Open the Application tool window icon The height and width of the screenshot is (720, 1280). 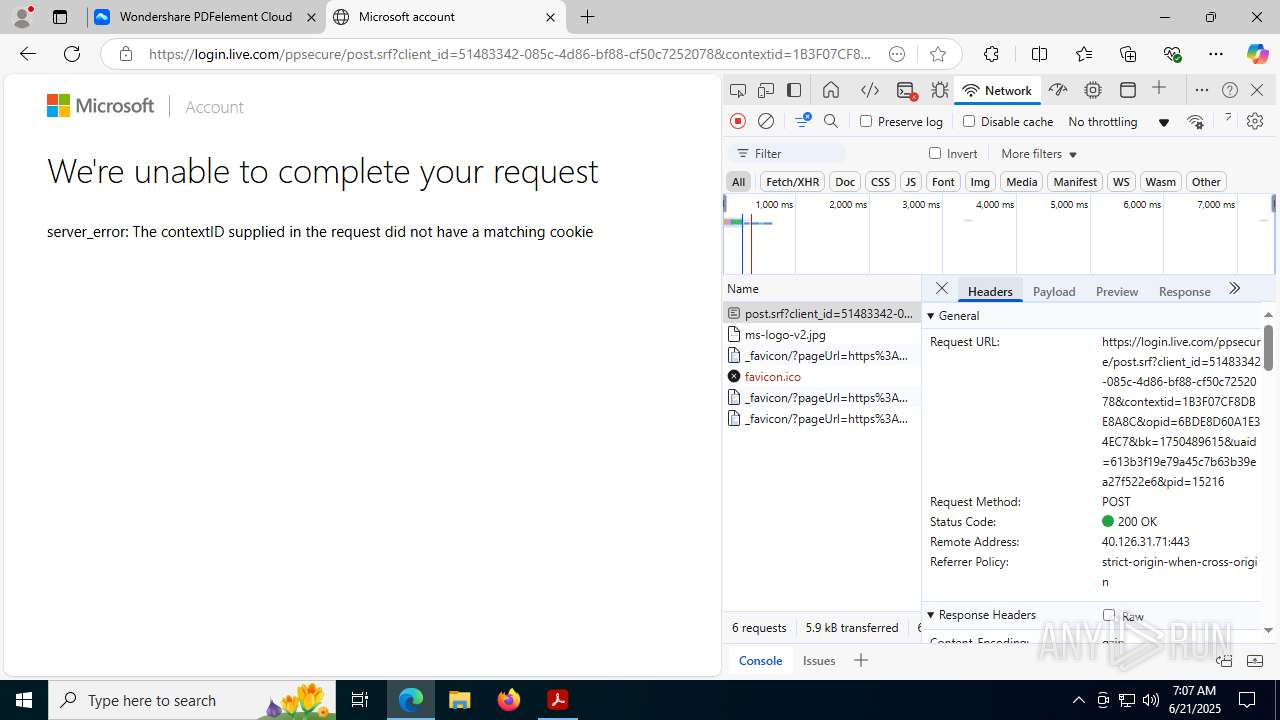click(x=1128, y=90)
